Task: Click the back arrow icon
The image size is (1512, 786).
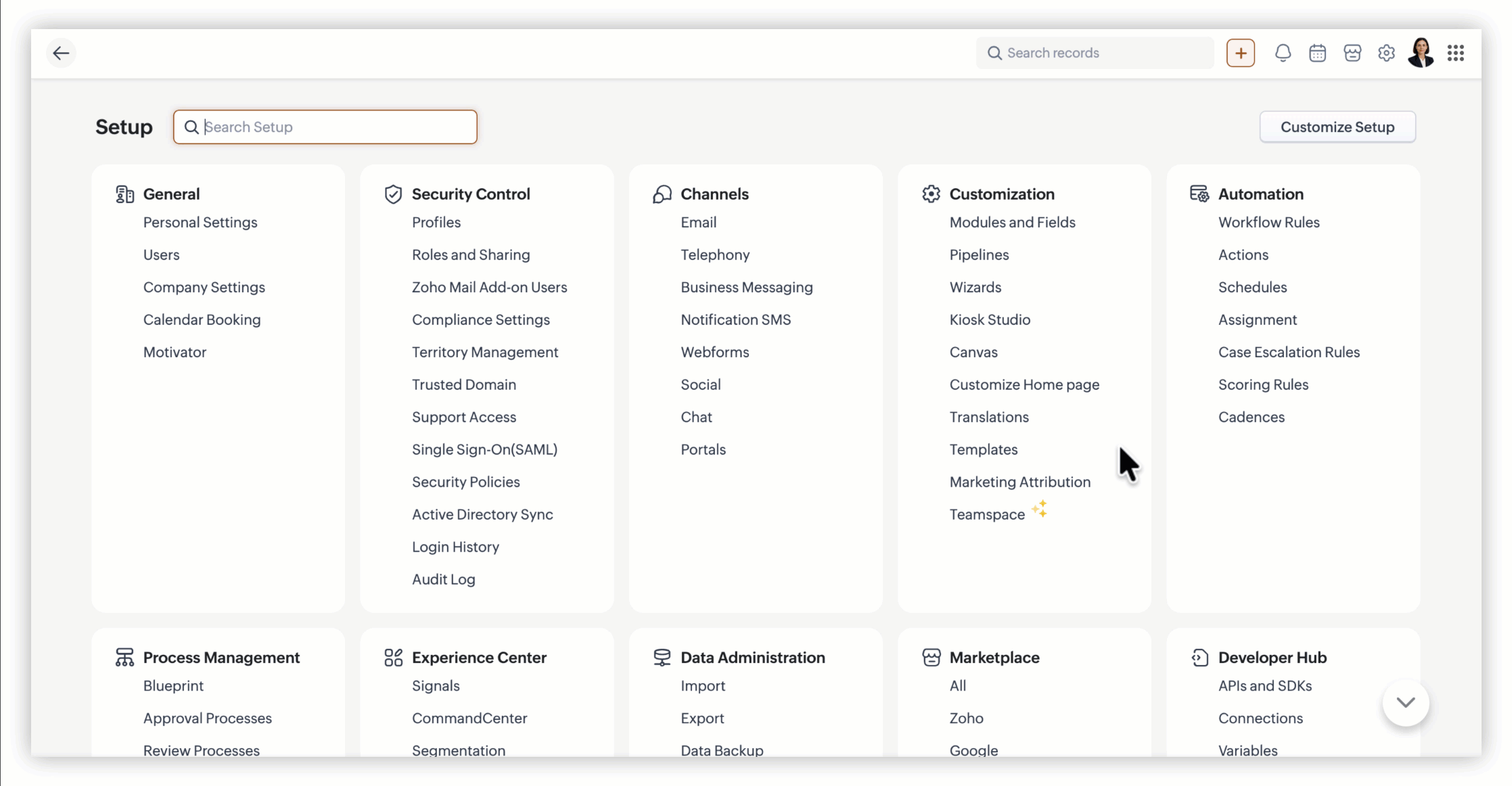Action: pyautogui.click(x=61, y=53)
